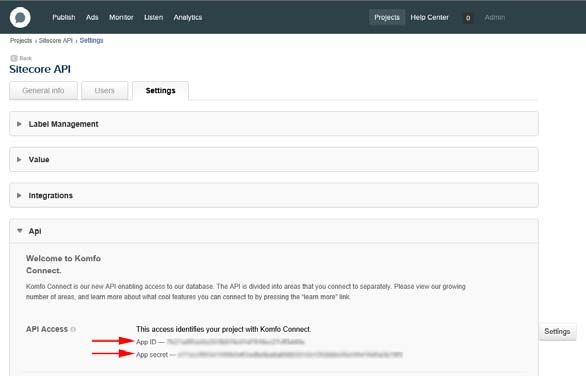Click the Sitecore API breadcrumb
Screen dimensions: 586x376
tap(56, 40)
